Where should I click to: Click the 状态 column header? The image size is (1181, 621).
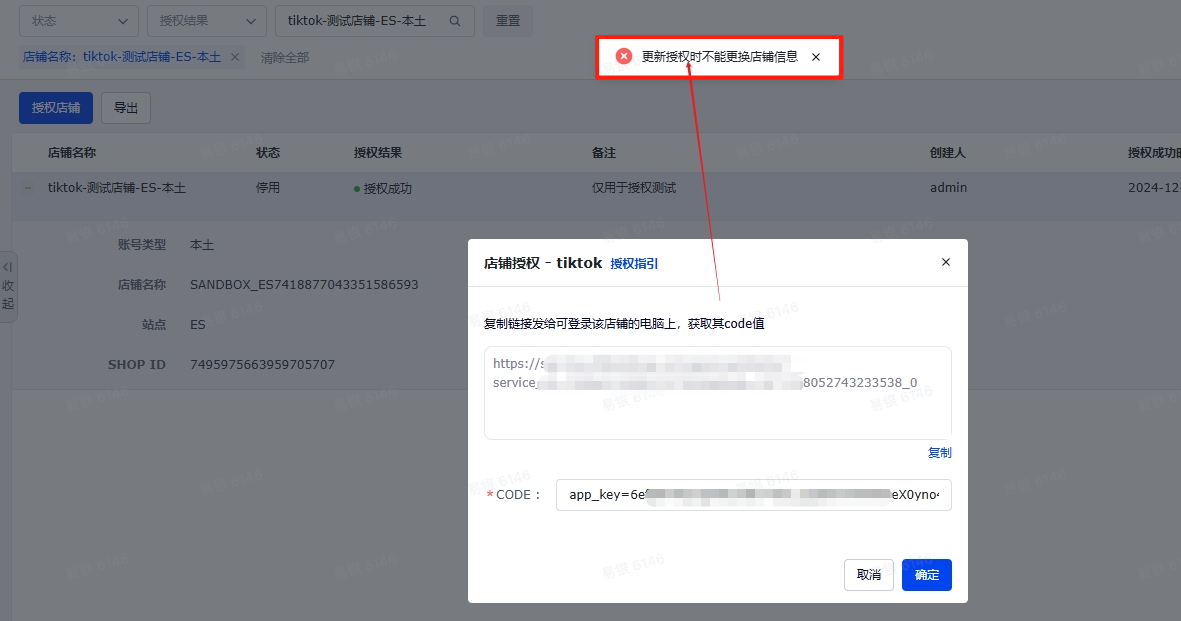pos(268,152)
